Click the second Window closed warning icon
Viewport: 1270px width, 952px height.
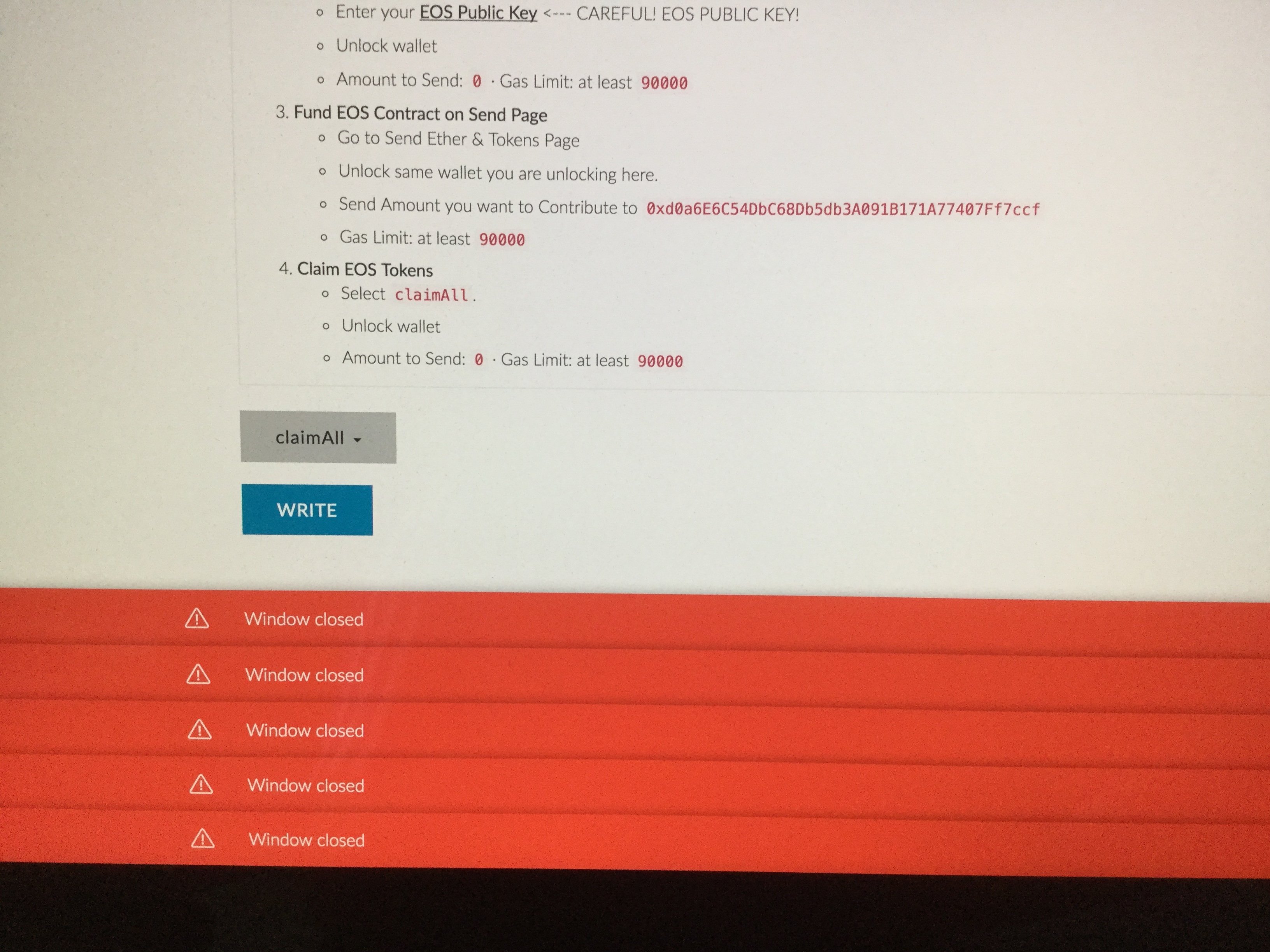point(197,675)
